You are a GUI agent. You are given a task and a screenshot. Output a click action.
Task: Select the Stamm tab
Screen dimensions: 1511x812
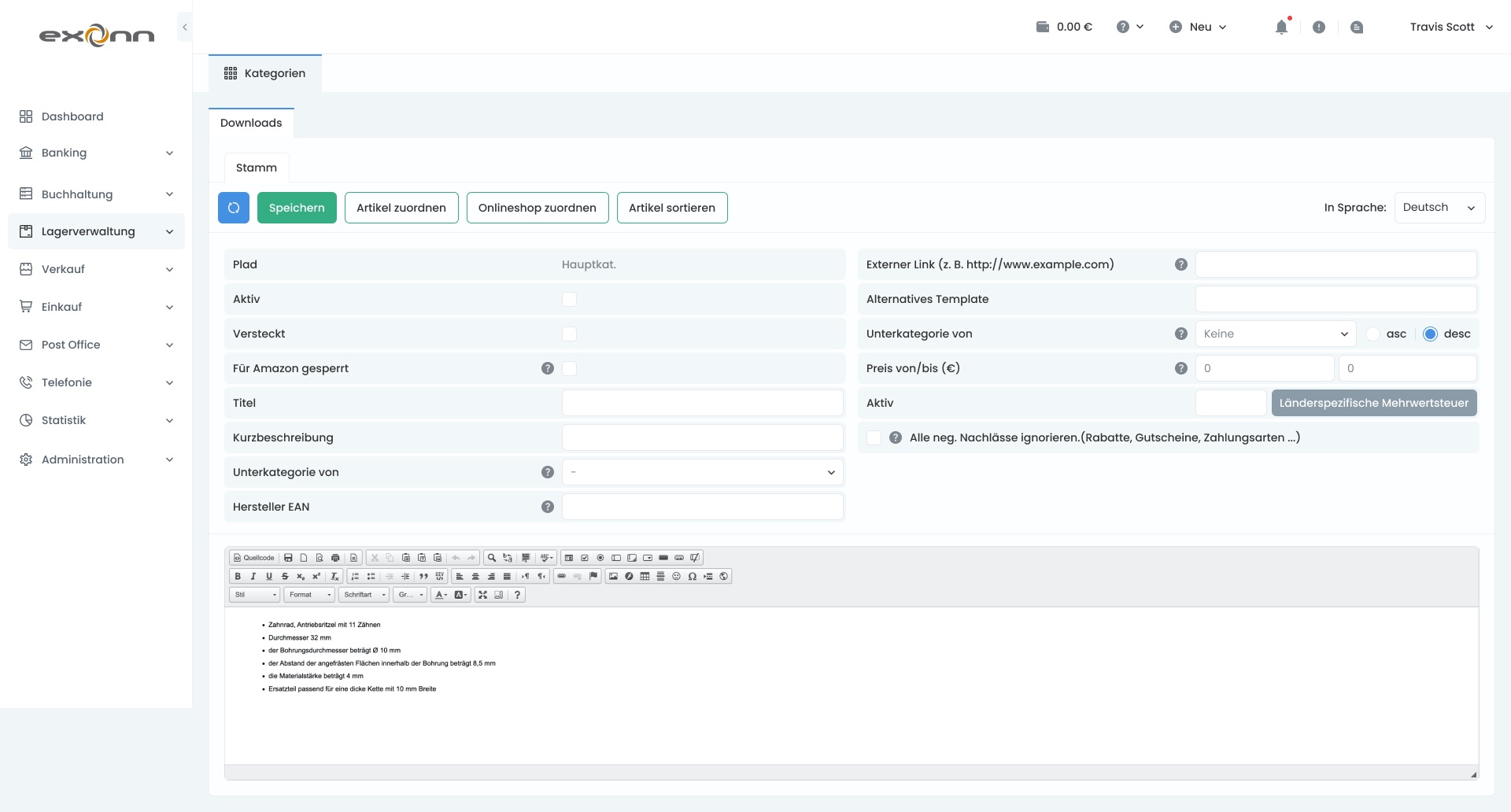[x=257, y=168]
